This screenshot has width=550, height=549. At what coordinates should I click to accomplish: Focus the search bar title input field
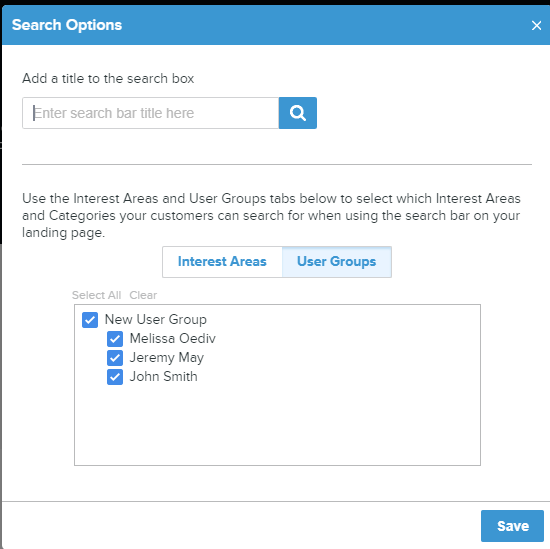[150, 113]
